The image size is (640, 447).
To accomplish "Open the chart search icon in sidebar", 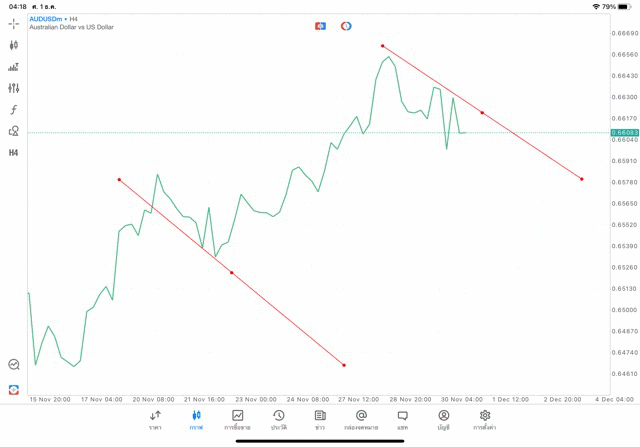I will 14,365.
